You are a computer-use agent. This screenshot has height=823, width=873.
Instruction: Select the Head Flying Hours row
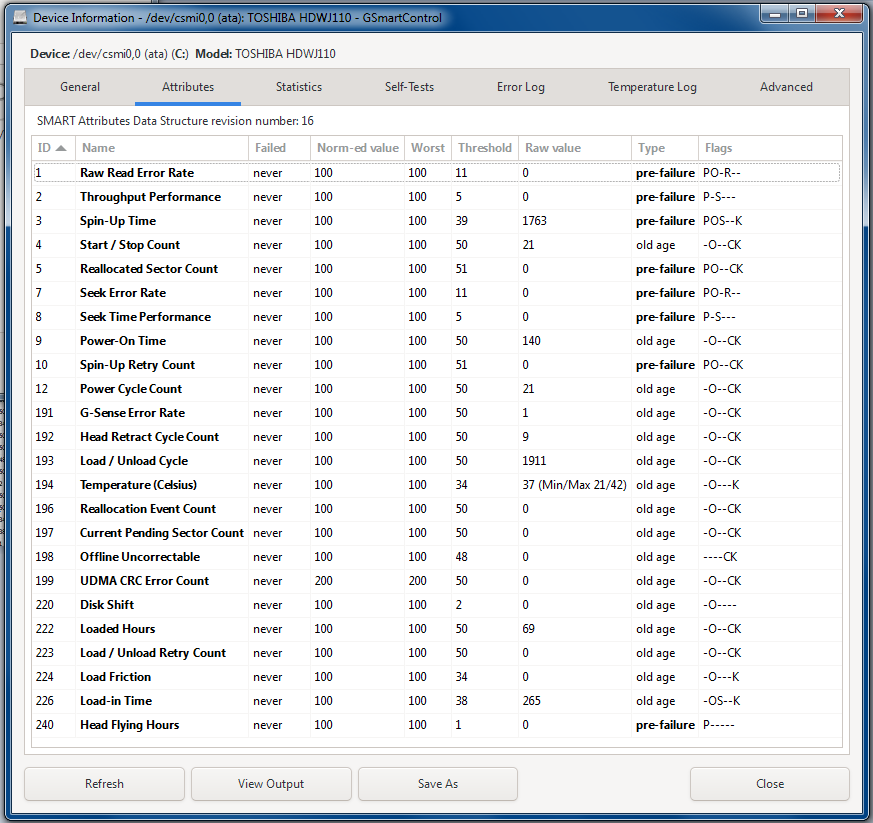(x=436, y=724)
